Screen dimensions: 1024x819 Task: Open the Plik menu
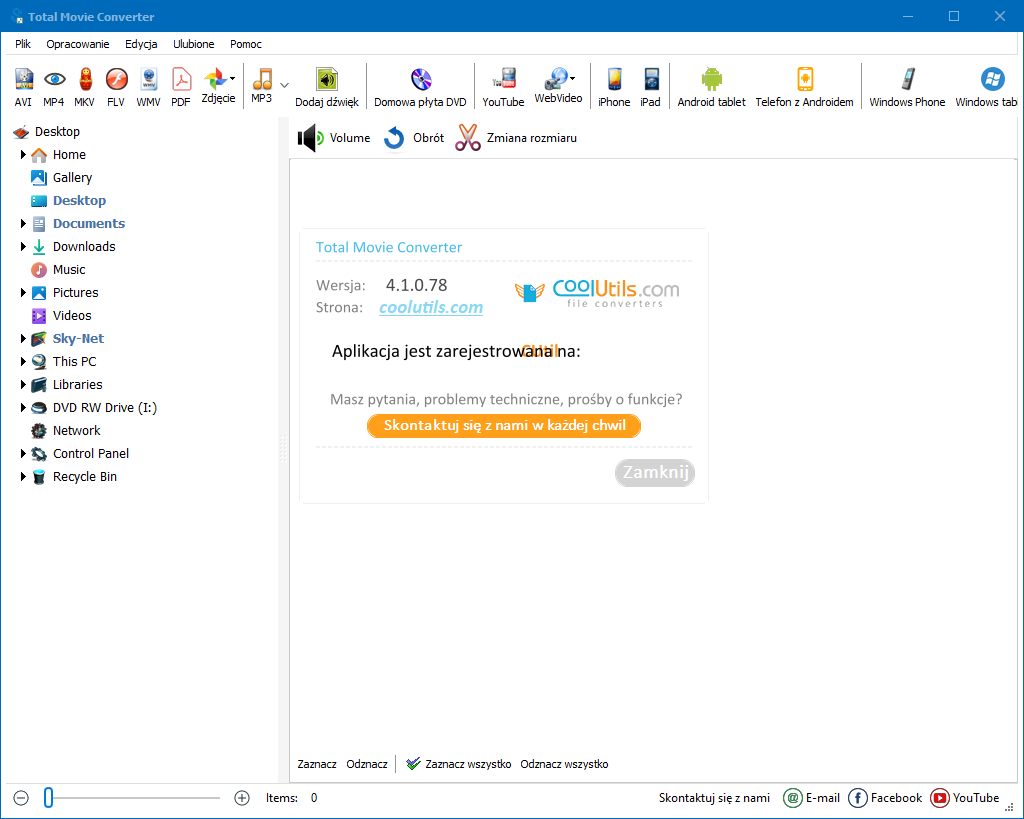pyautogui.click(x=23, y=44)
